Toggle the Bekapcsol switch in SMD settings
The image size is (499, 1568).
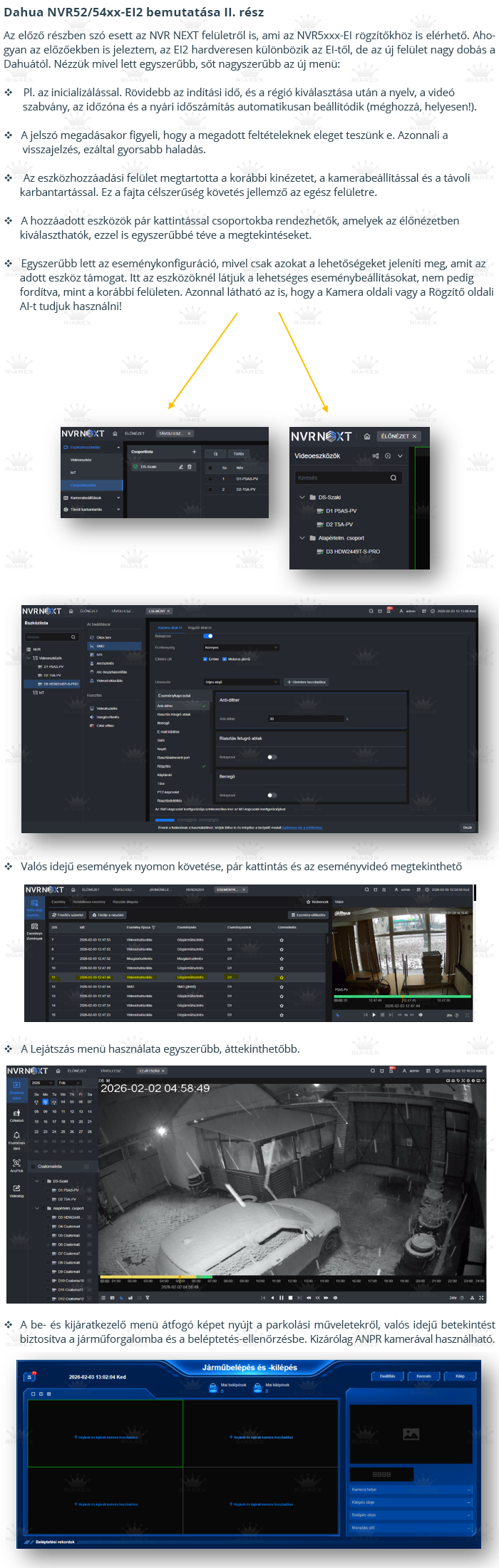coord(208,636)
